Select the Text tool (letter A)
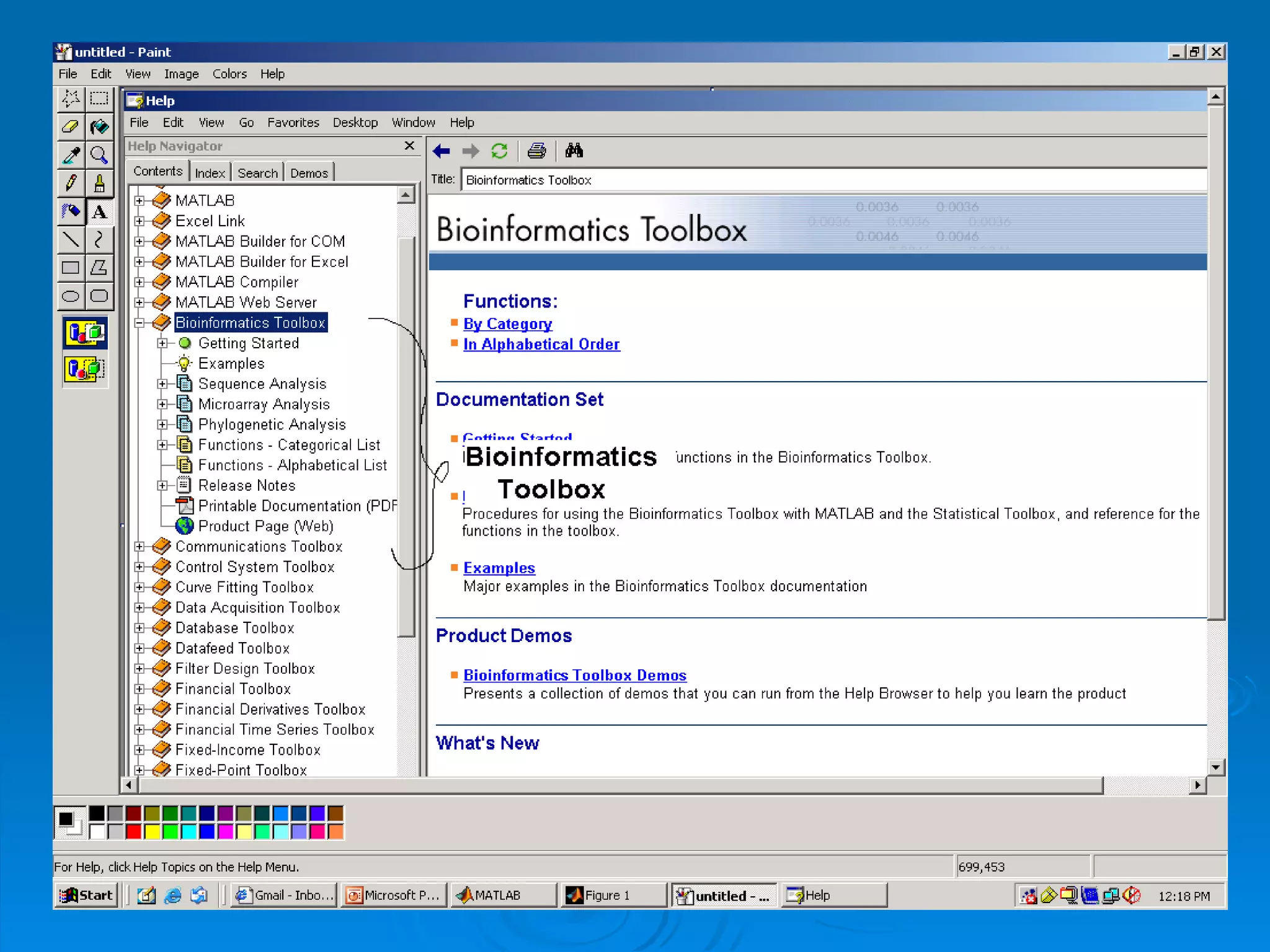The width and height of the screenshot is (1270, 952). [x=99, y=212]
